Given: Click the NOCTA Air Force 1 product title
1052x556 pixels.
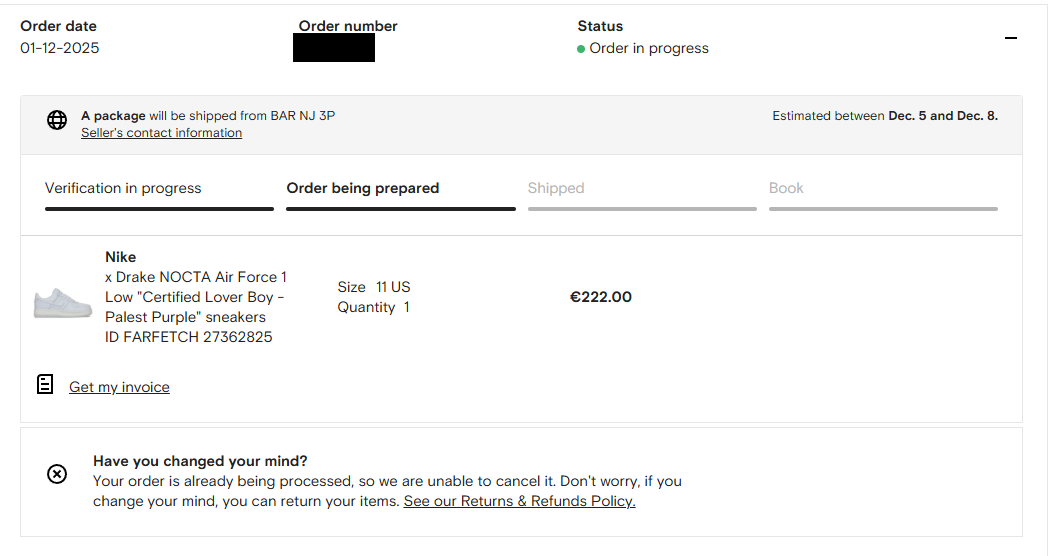Looking at the screenshot, I should click(x=196, y=297).
